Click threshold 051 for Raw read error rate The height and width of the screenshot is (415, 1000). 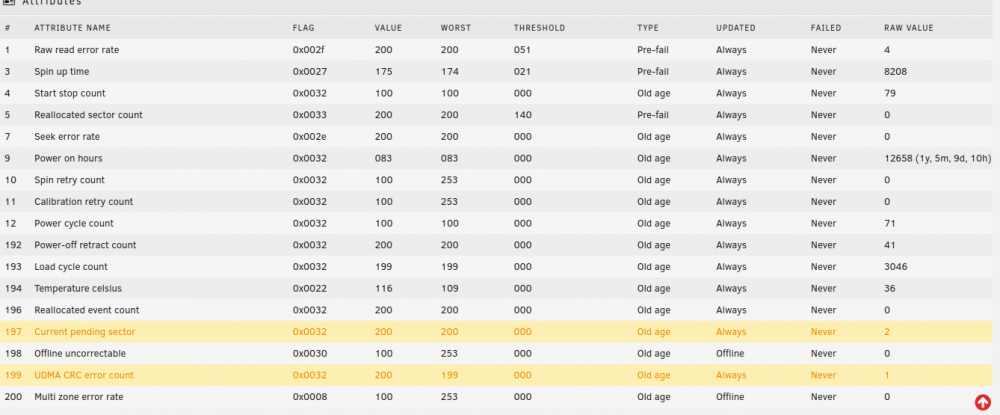pos(522,50)
